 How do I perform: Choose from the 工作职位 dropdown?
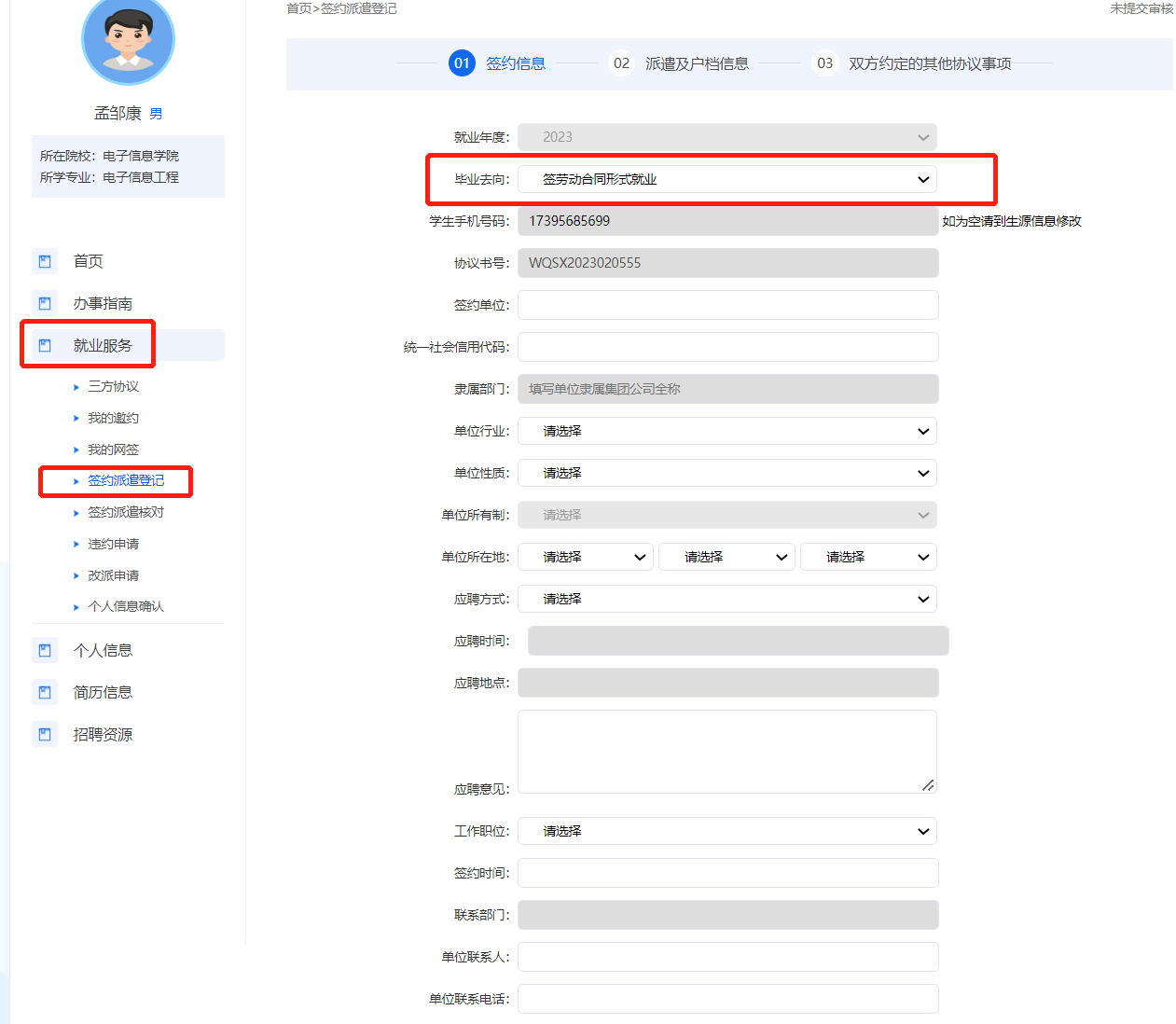(x=727, y=831)
